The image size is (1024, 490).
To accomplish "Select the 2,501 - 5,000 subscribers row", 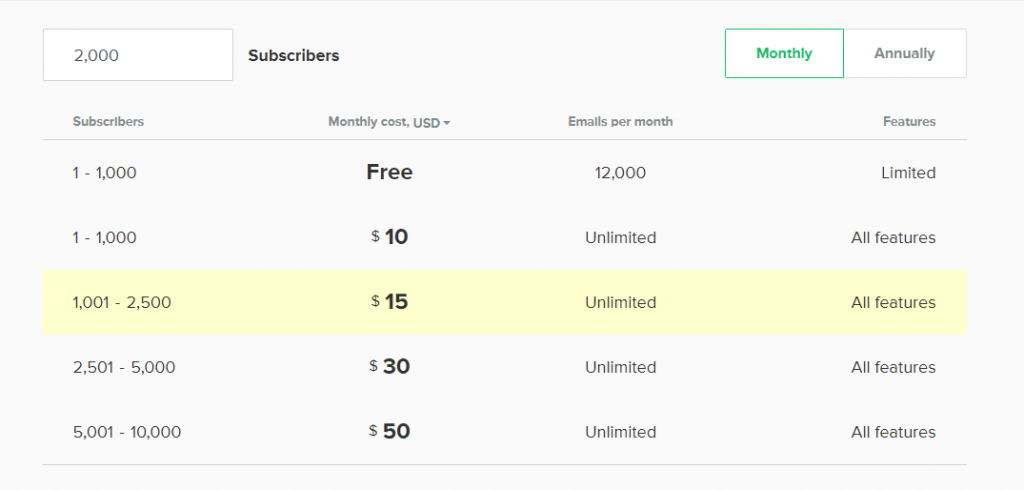I will 505,367.
